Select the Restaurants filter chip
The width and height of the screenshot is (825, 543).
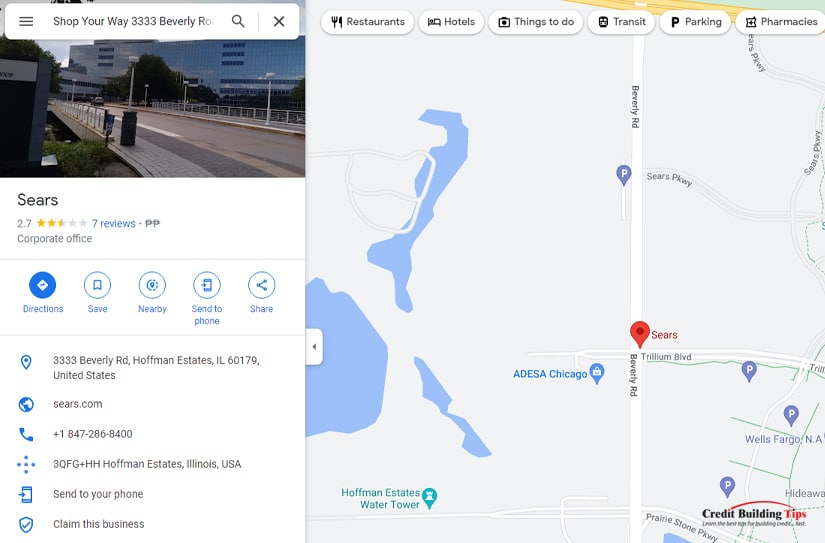(367, 22)
